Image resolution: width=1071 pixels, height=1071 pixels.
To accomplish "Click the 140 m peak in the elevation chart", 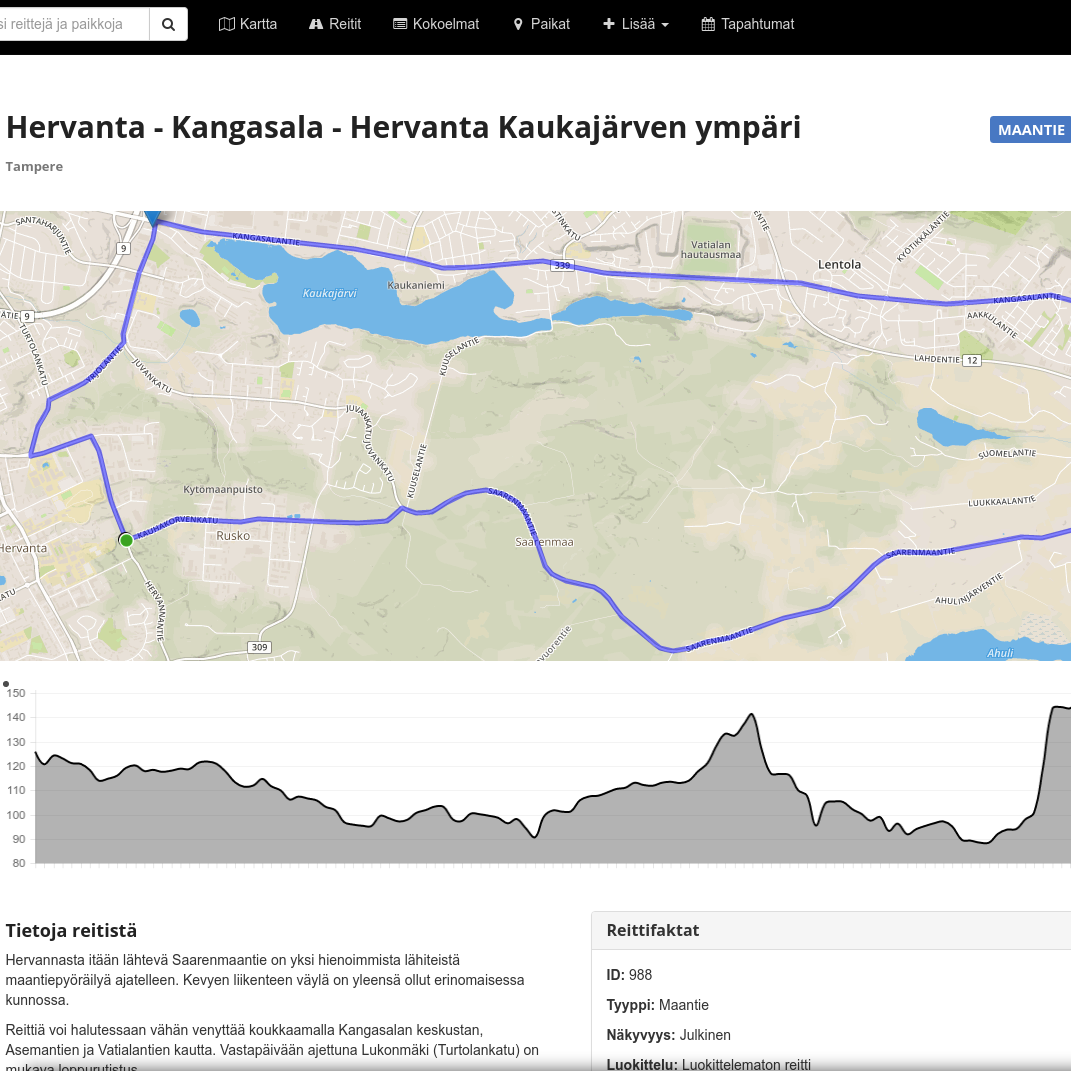I will (751, 716).
